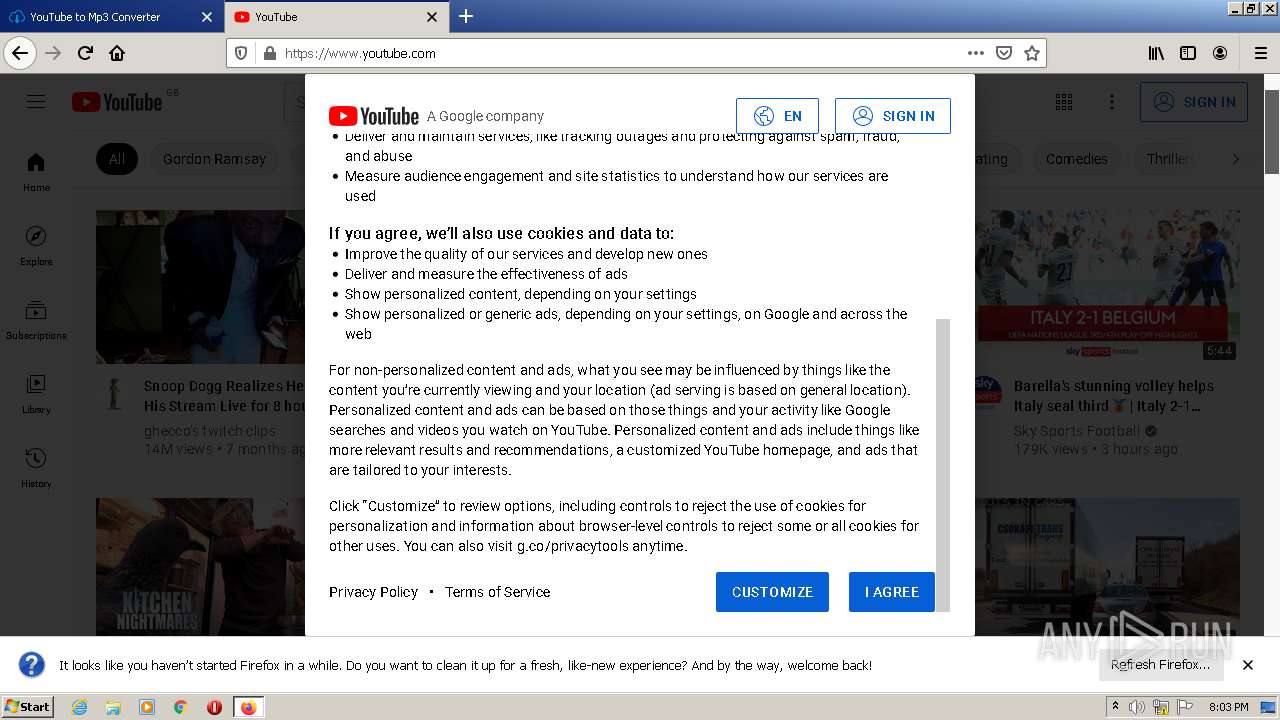Image resolution: width=1280 pixels, height=720 pixels.
Task: Open Firefox account icon
Action: pyautogui.click(x=1220, y=53)
